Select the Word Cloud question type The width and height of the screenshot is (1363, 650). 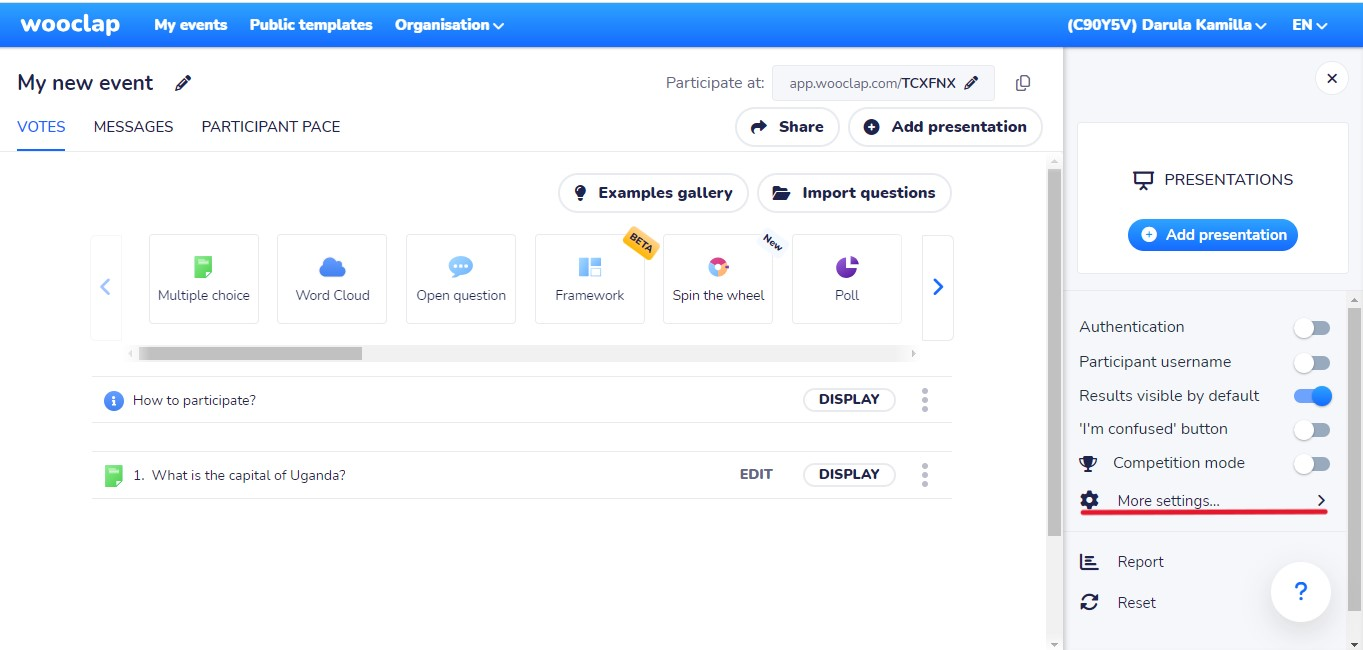pos(332,279)
